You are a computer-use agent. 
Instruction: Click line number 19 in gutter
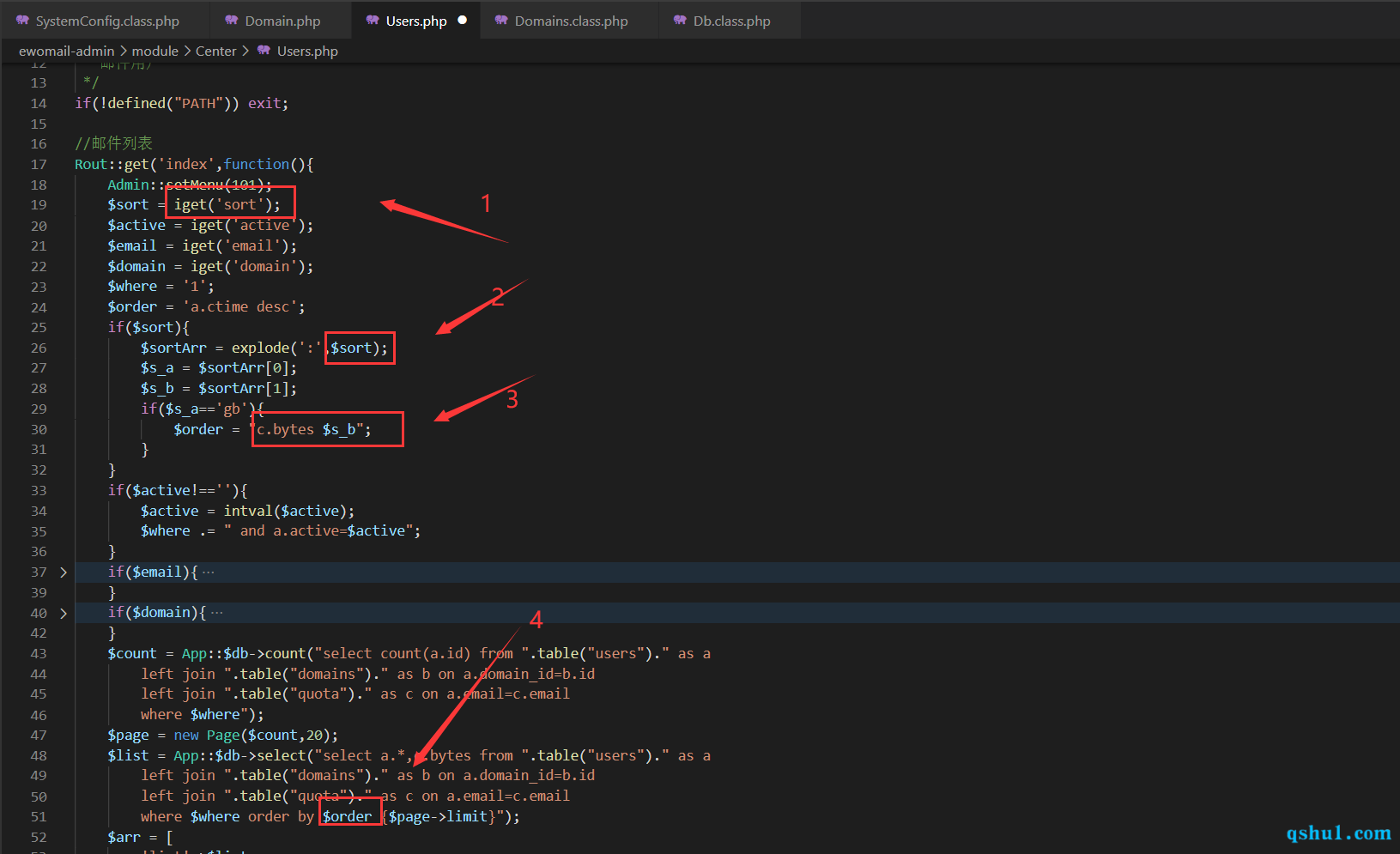click(39, 205)
